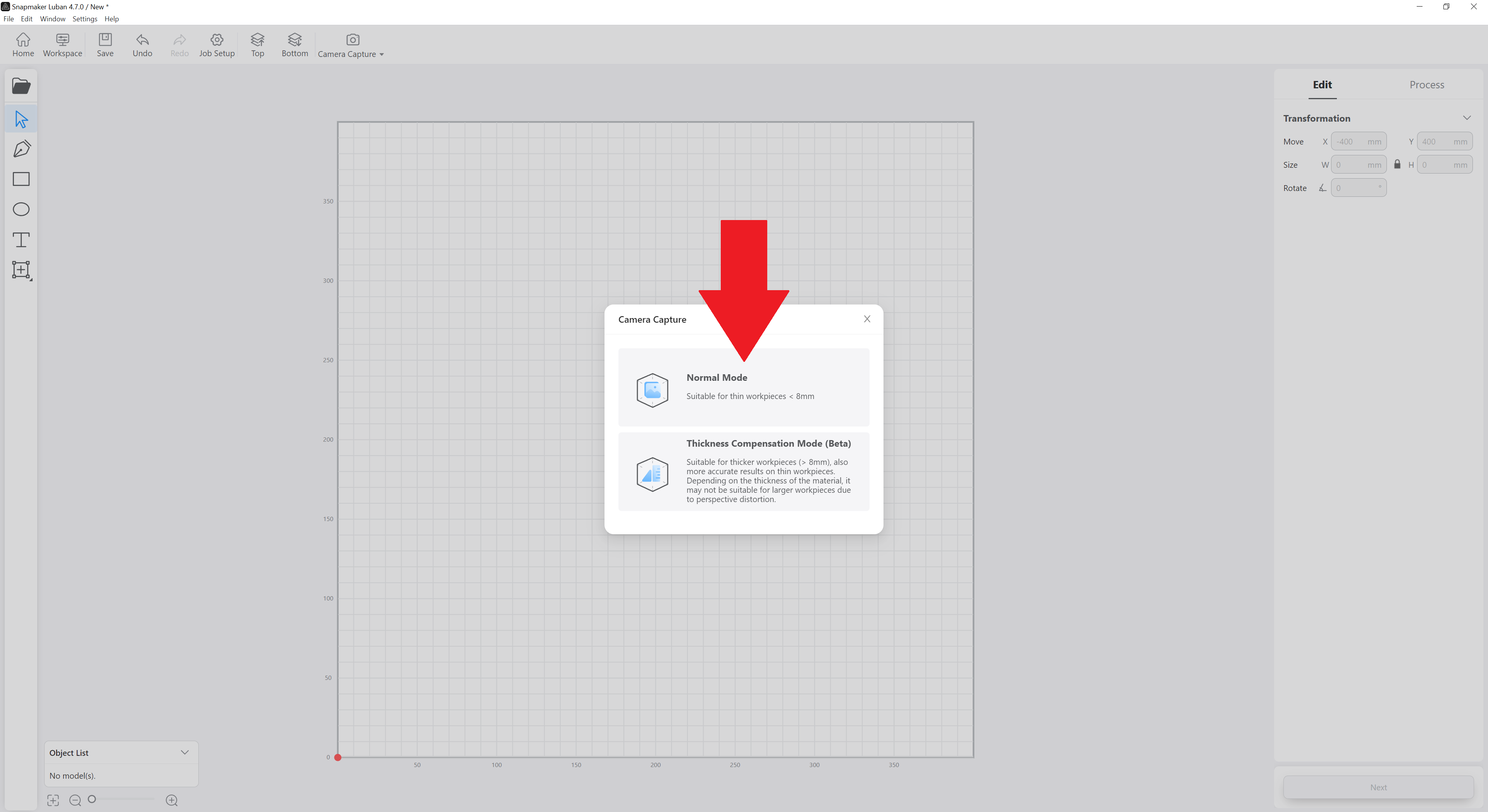The width and height of the screenshot is (1488, 812).
Task: Collapse the Object List panel
Action: pos(185,752)
